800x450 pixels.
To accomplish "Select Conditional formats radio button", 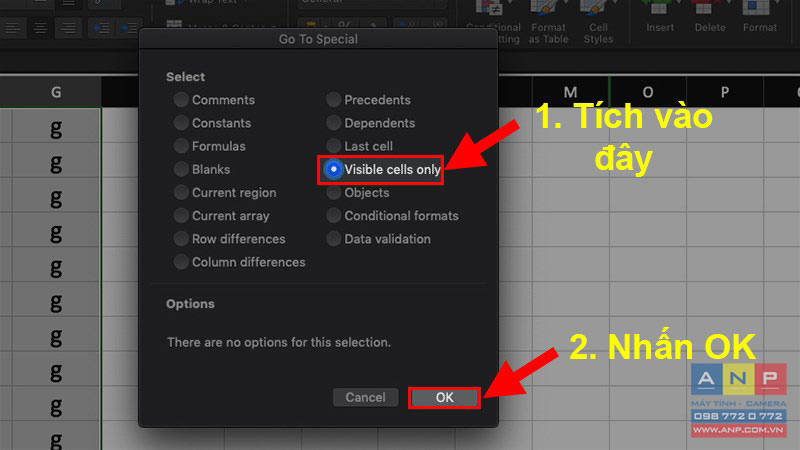I will pyautogui.click(x=333, y=215).
